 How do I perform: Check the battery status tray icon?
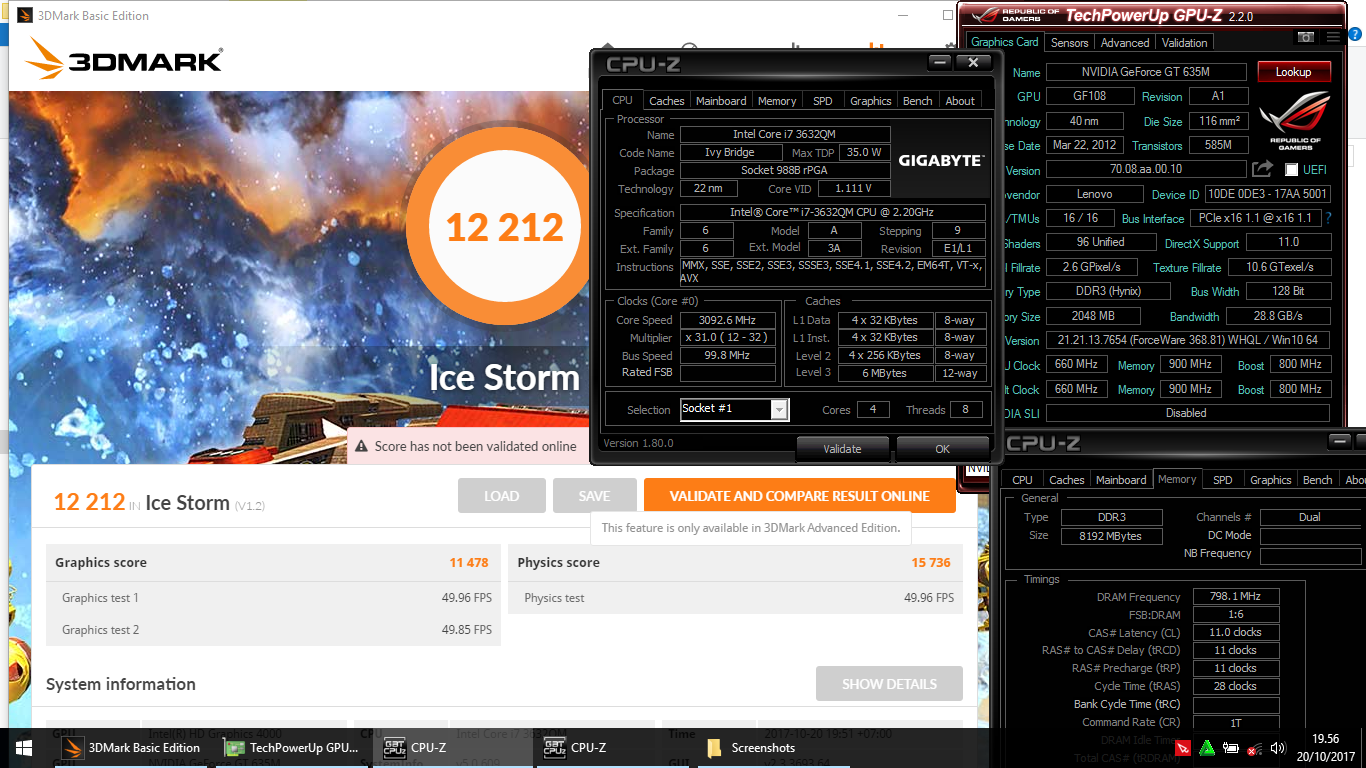click(1231, 748)
